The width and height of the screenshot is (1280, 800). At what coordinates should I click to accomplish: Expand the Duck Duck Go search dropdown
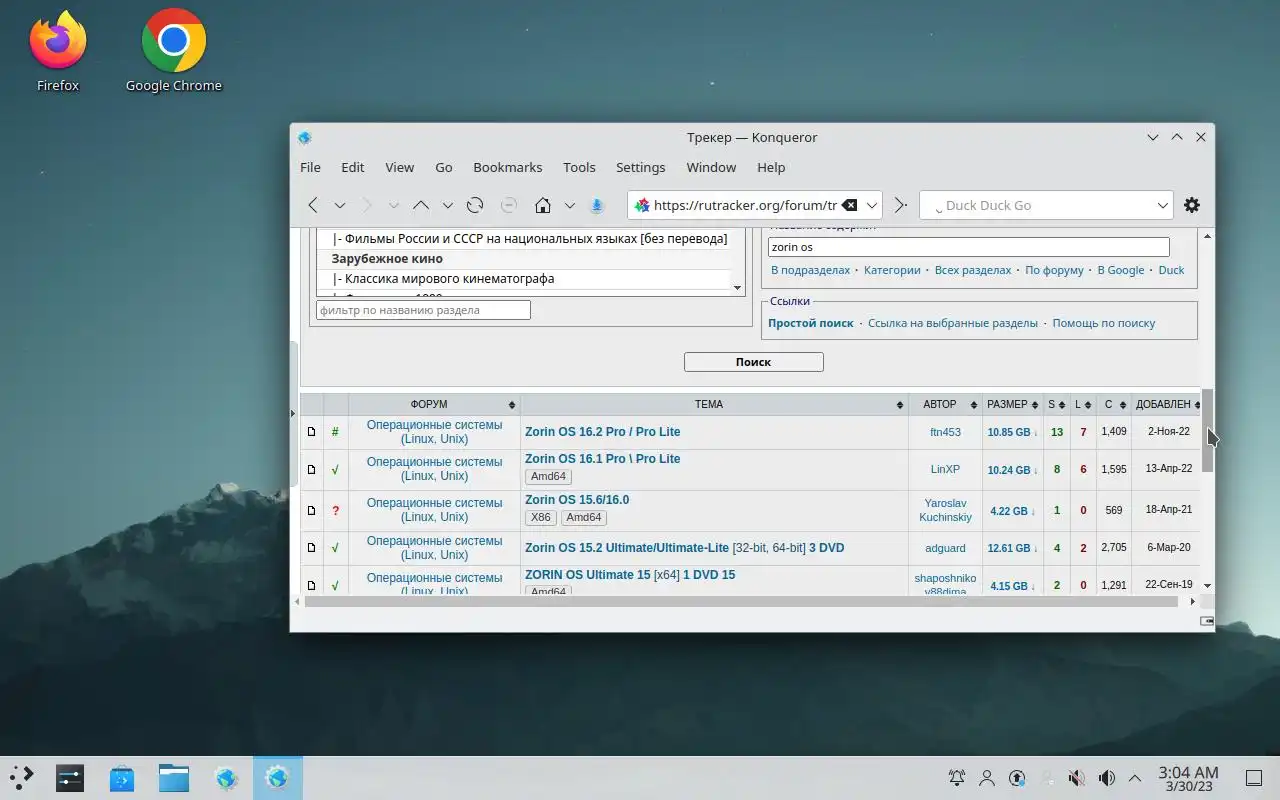1163,205
